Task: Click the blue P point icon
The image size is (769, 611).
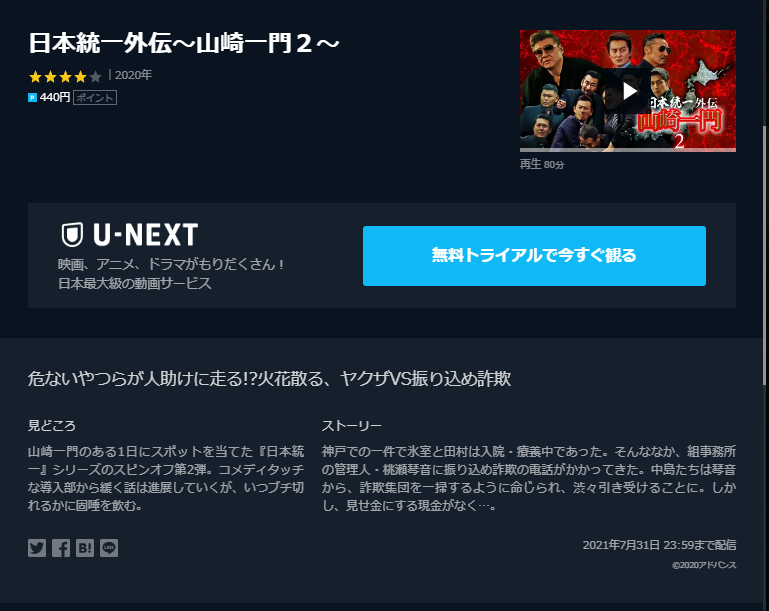Action: pos(32,98)
